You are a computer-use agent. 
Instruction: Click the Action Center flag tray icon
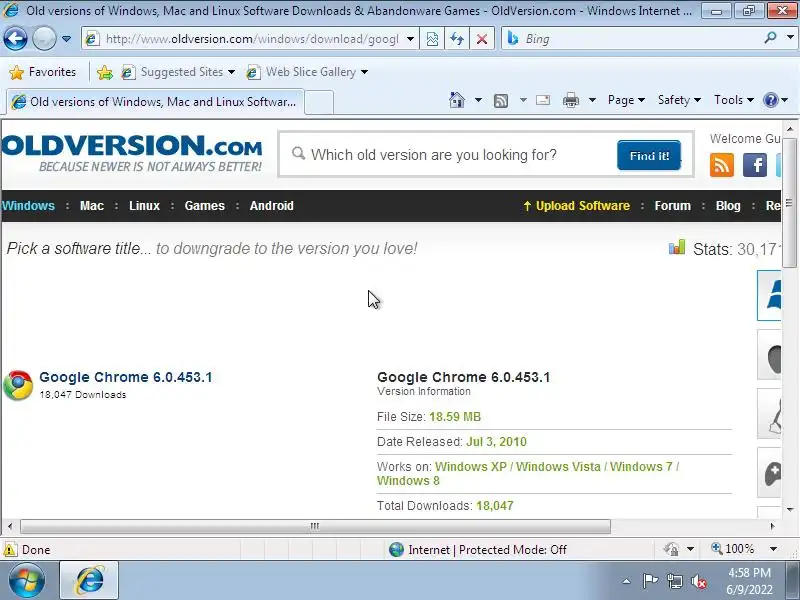click(649, 581)
